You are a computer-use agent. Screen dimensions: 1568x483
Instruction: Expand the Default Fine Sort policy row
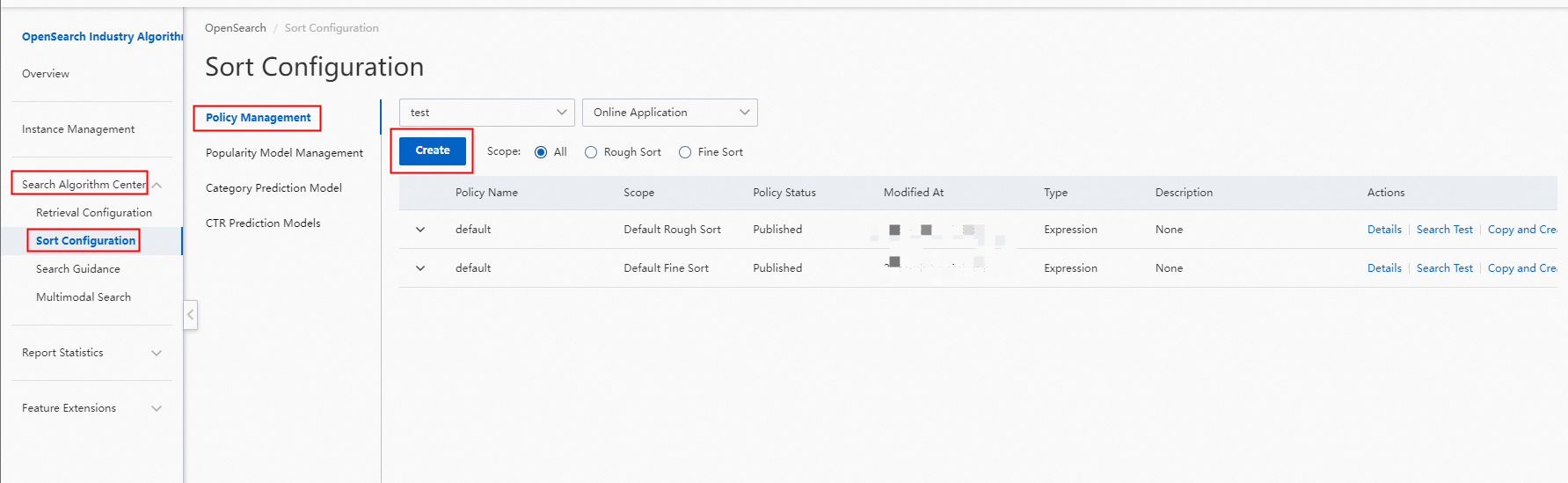coord(420,268)
